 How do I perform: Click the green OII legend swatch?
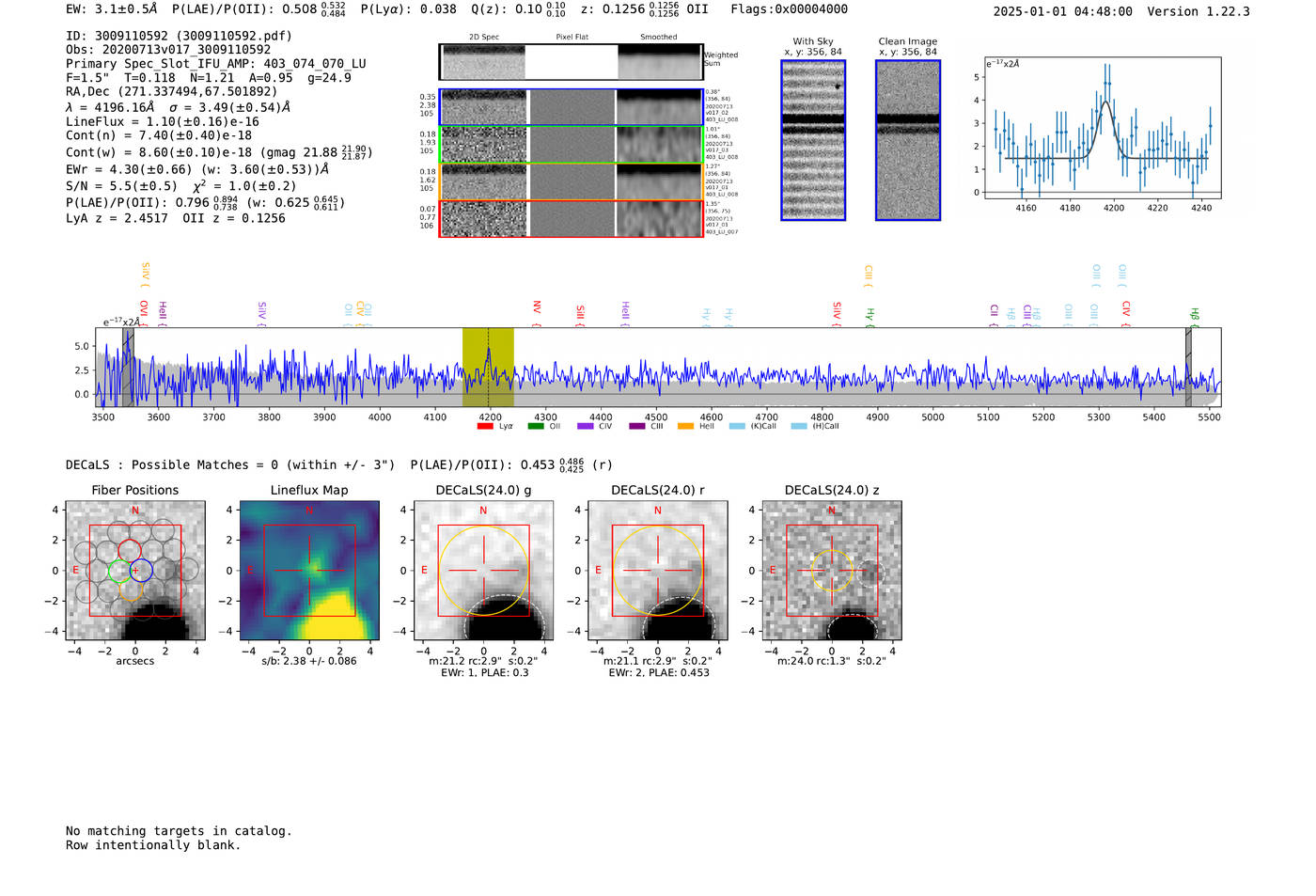click(536, 427)
